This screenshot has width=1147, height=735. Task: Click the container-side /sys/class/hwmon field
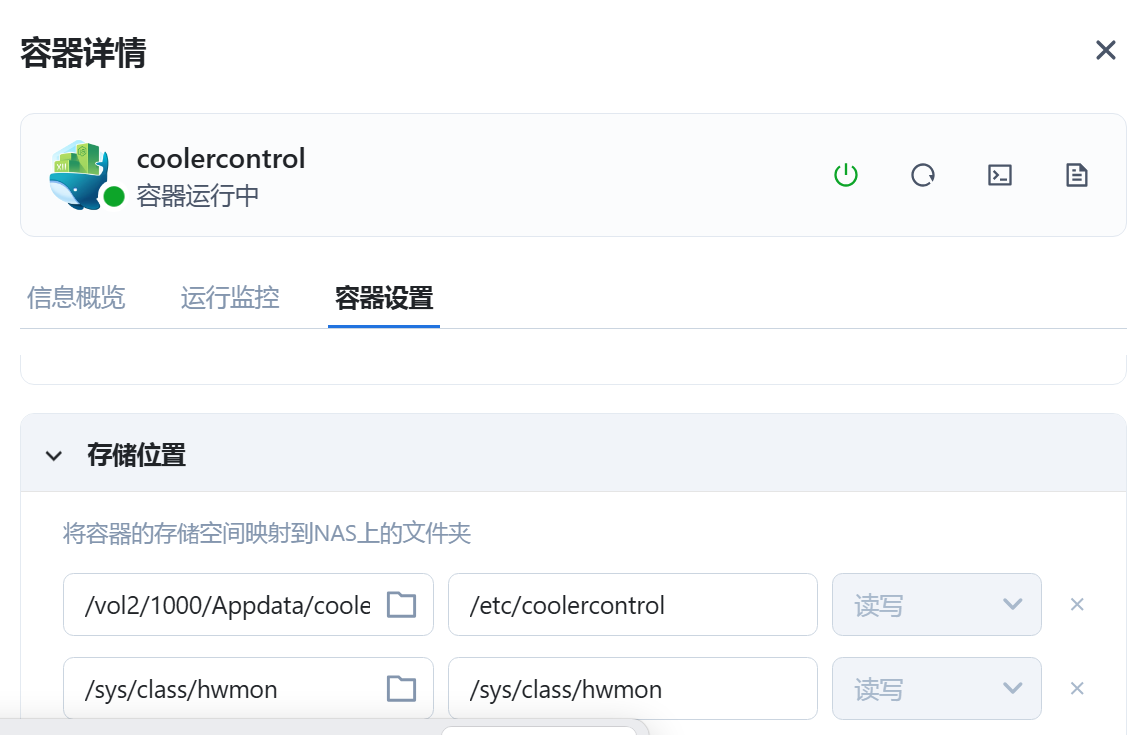pyautogui.click(x=633, y=689)
